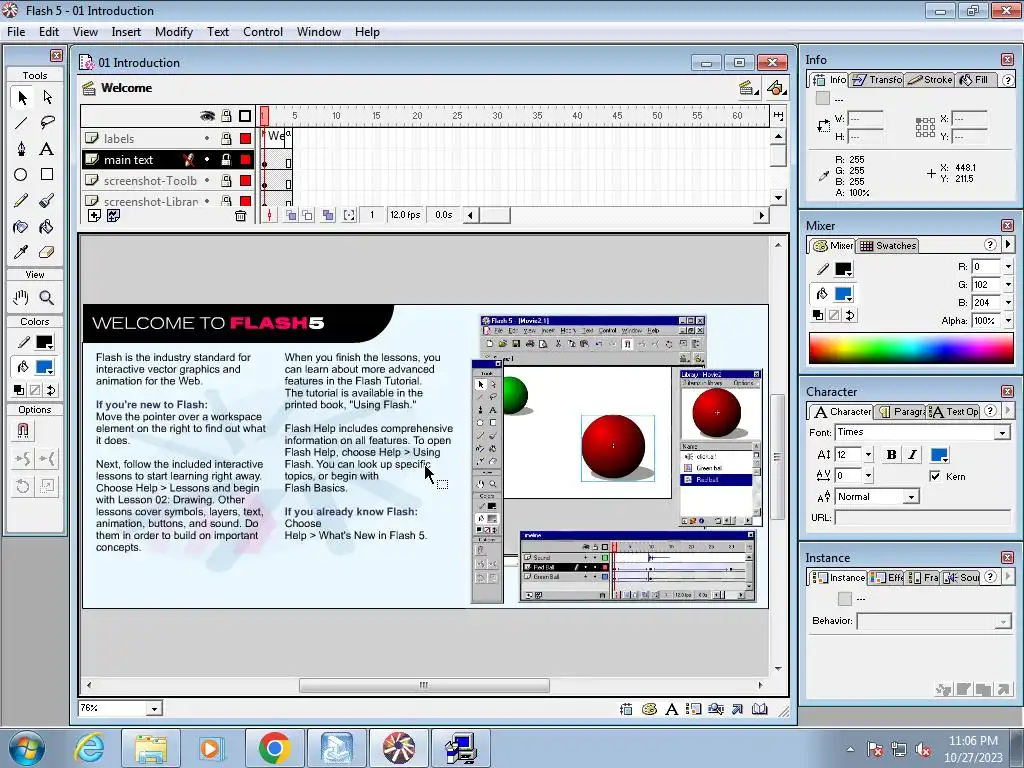Image resolution: width=1024 pixels, height=768 pixels.
Task: Select the Pen tool
Action: click(22, 149)
